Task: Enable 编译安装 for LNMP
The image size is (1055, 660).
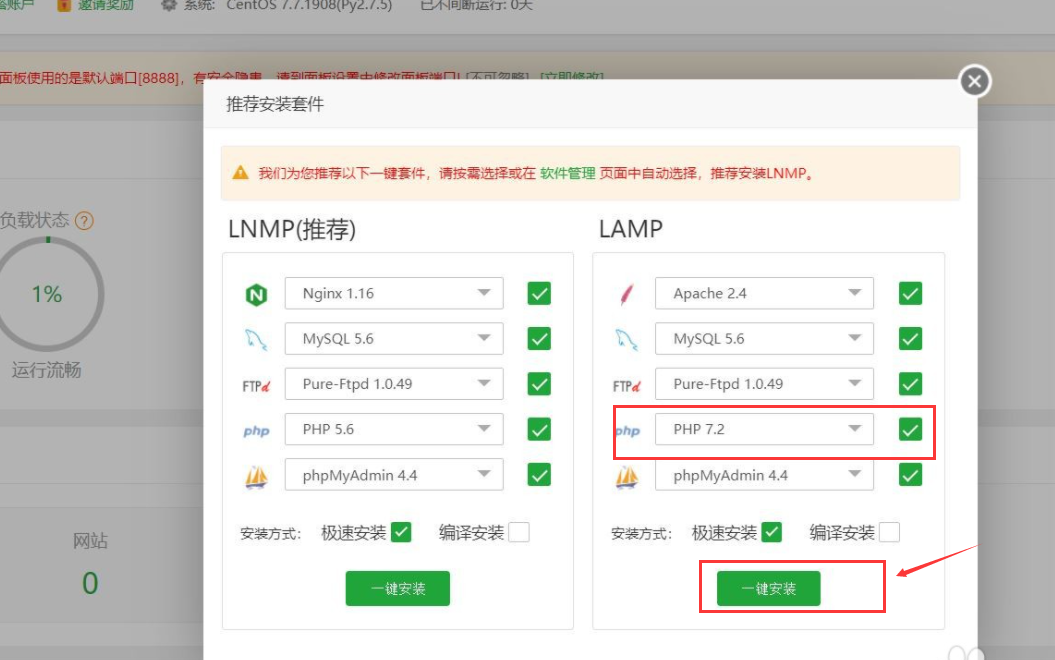Action: [519, 532]
